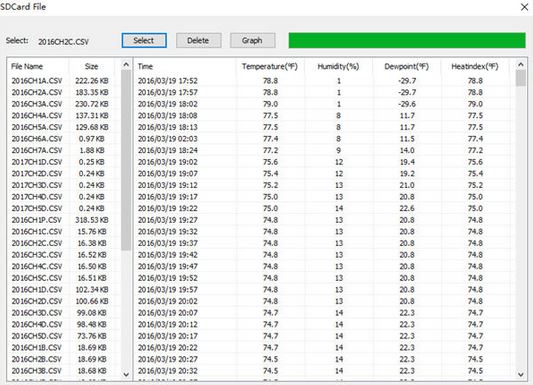Click dewpoint value 21.0
Viewport: 533px width, 385px height.
point(407,185)
